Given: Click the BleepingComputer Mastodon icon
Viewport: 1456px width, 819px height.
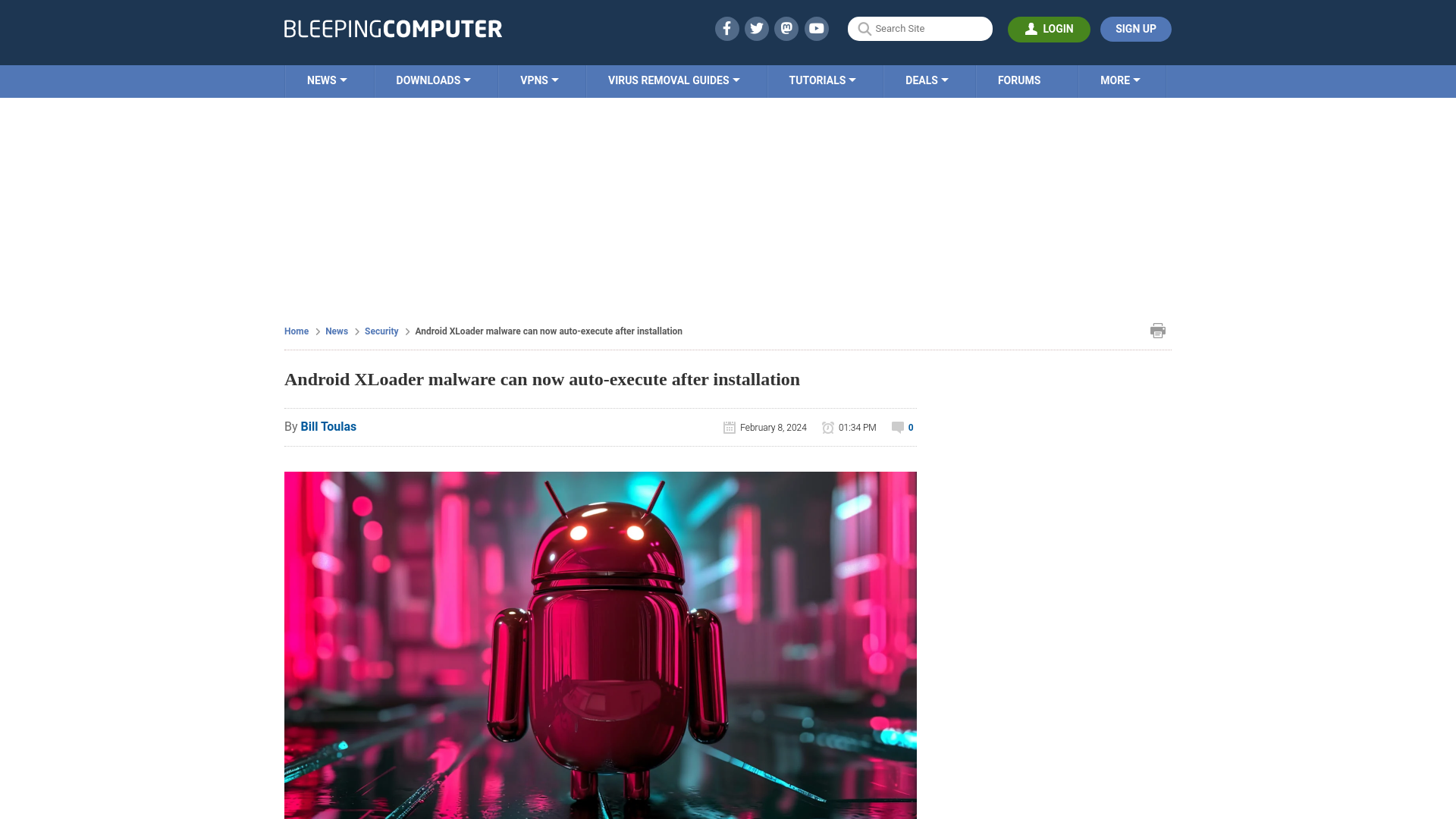Looking at the screenshot, I should 787,29.
